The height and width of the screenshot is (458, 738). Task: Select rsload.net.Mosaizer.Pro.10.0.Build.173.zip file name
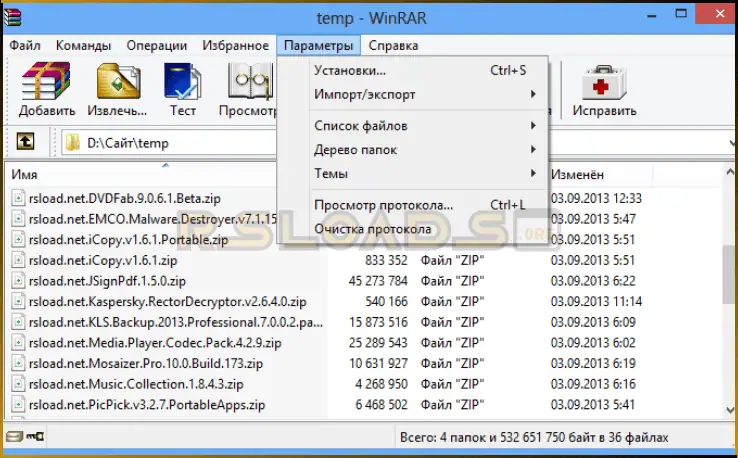[146, 363]
